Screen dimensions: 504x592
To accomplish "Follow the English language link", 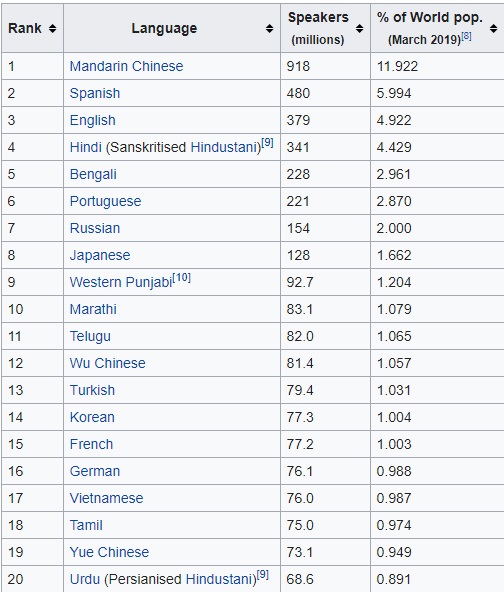I will [92, 120].
